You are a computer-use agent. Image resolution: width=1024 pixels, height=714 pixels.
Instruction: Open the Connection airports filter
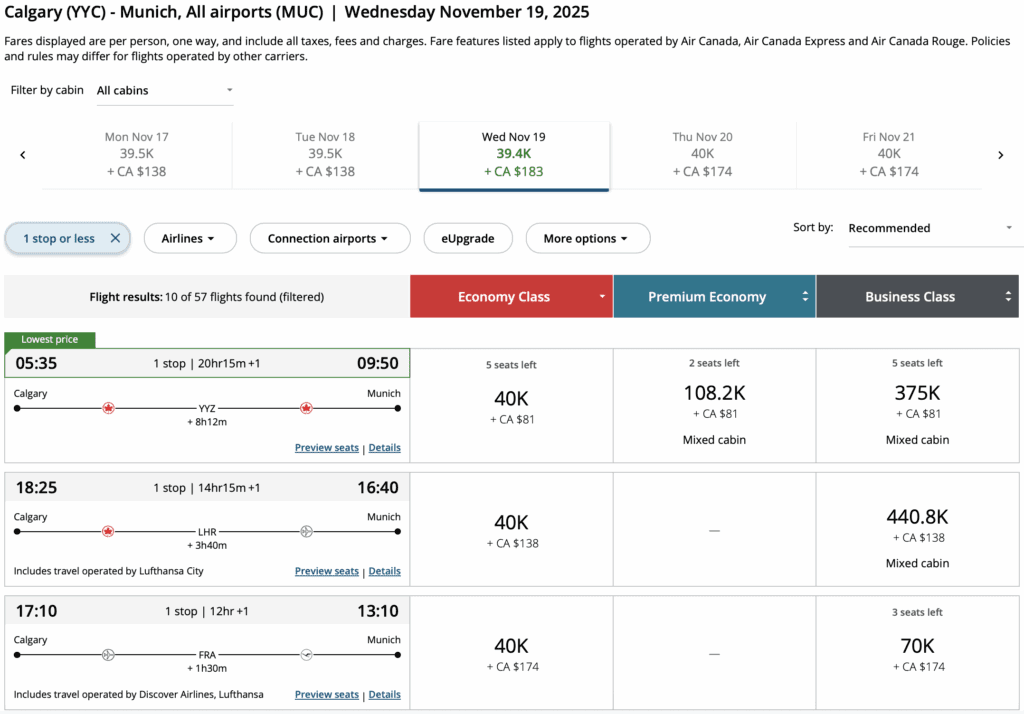pyautogui.click(x=329, y=239)
